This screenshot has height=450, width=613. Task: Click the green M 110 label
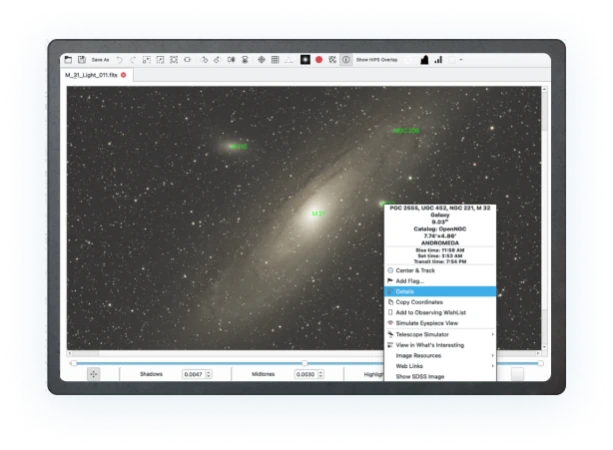pos(239,147)
